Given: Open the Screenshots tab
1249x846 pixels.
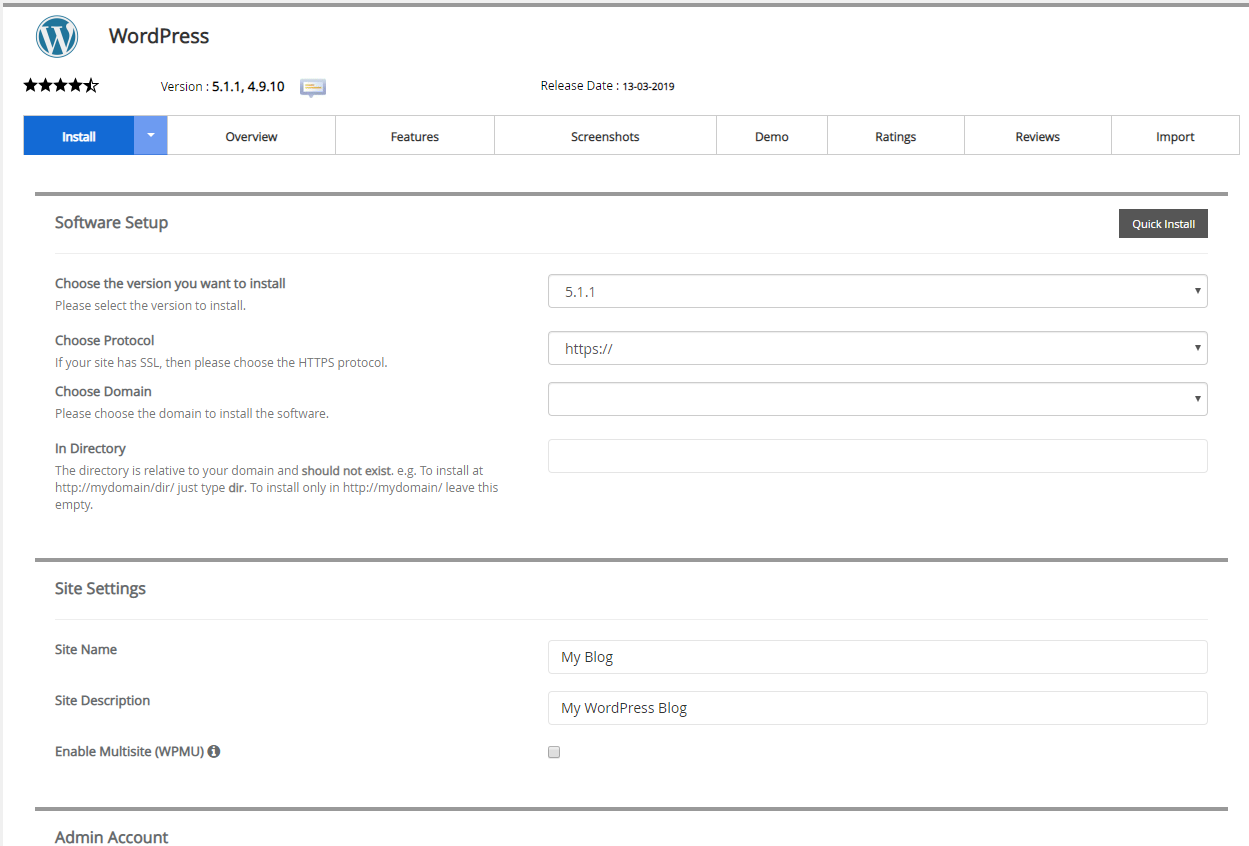Looking at the screenshot, I should tap(605, 136).
